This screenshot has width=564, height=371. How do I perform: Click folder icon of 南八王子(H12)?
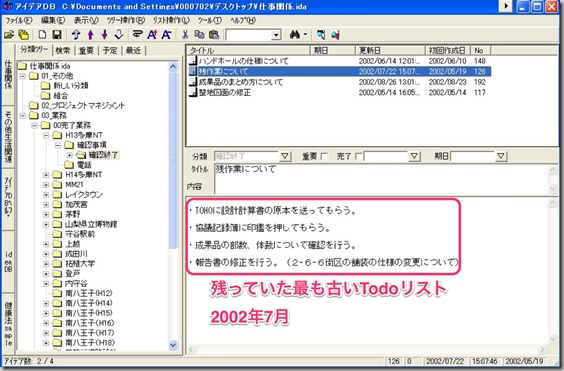tap(57, 293)
